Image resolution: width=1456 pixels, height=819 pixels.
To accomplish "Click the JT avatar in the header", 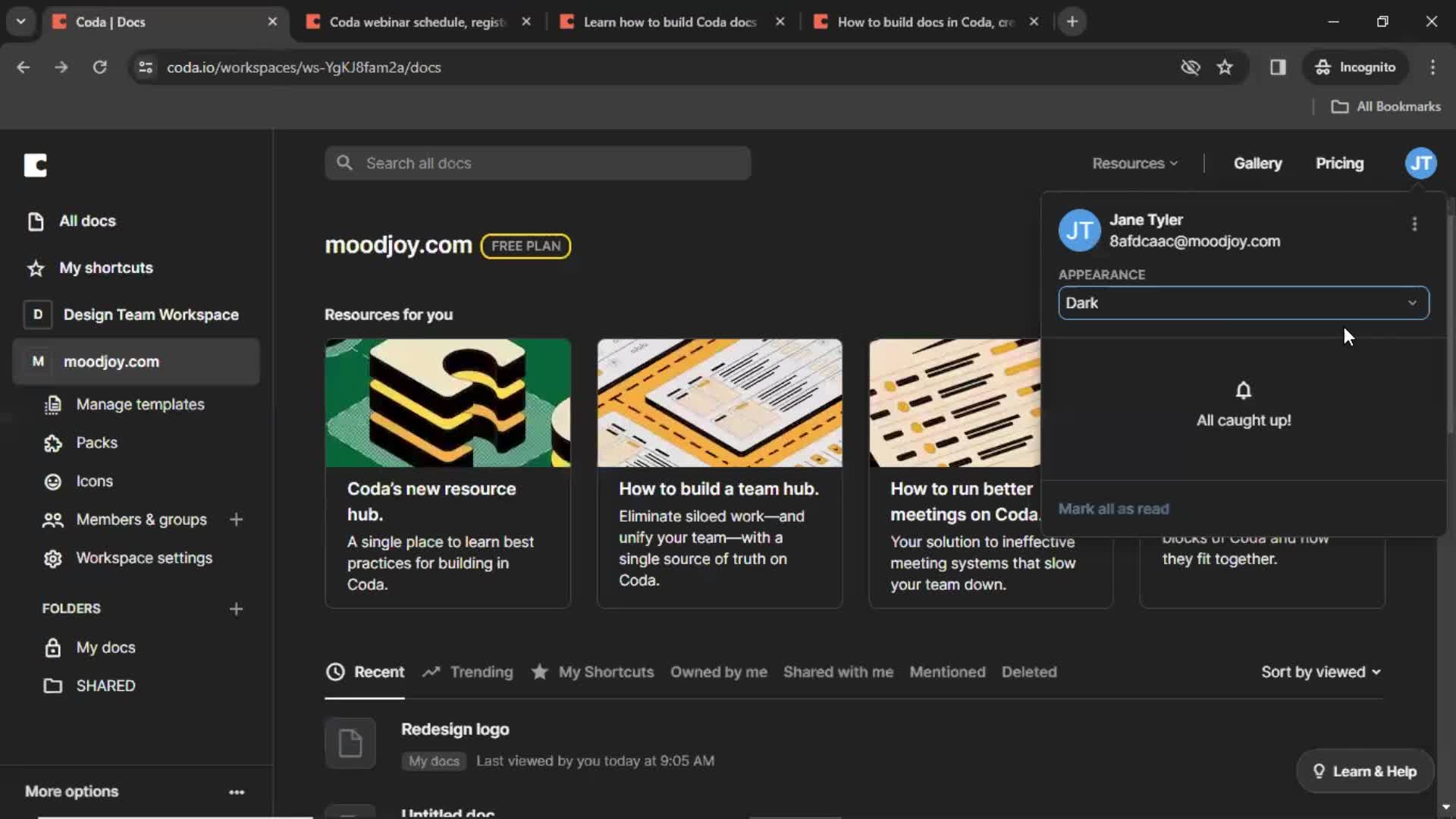I will tap(1420, 163).
